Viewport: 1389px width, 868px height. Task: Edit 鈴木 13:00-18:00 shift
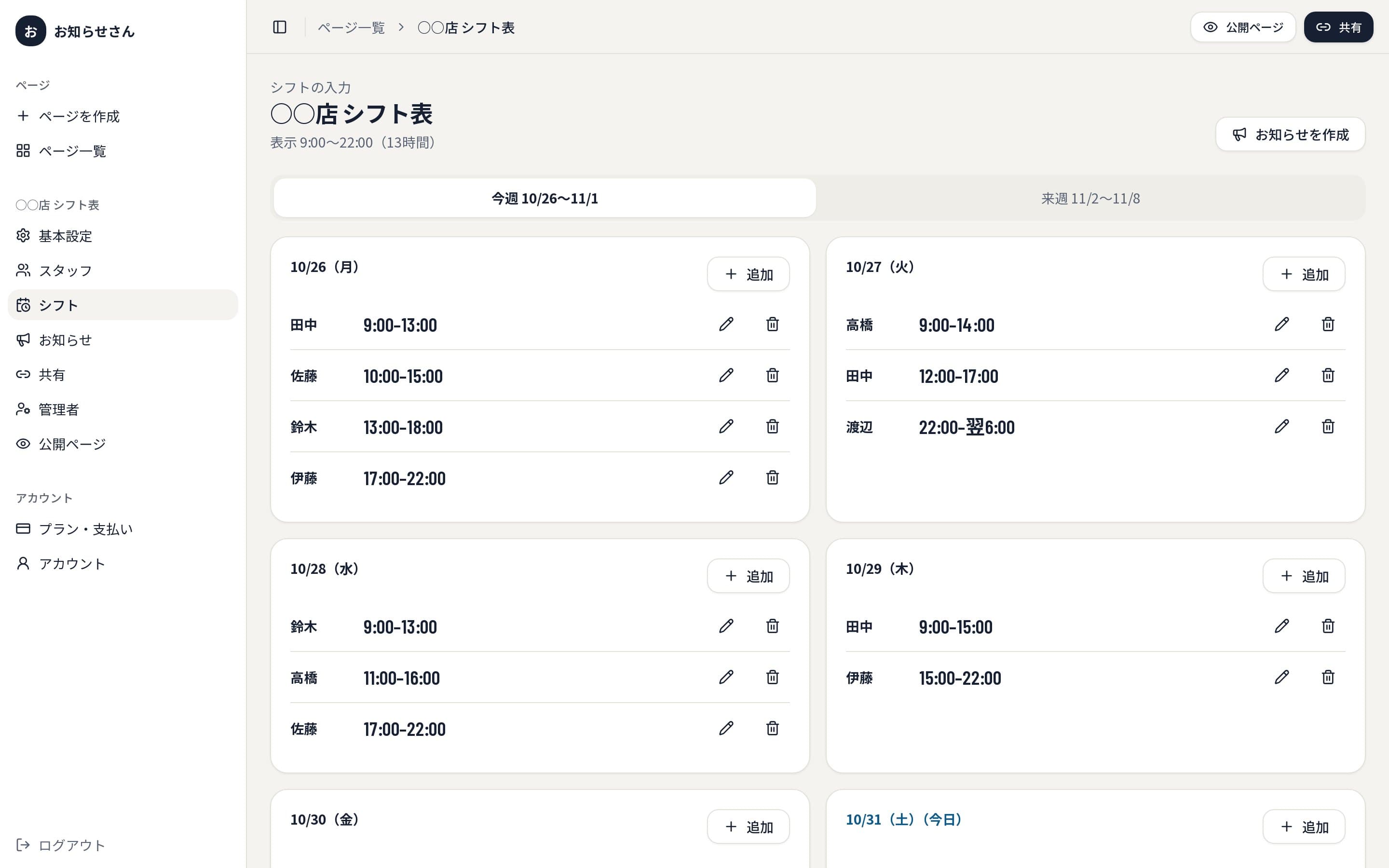[x=726, y=427]
